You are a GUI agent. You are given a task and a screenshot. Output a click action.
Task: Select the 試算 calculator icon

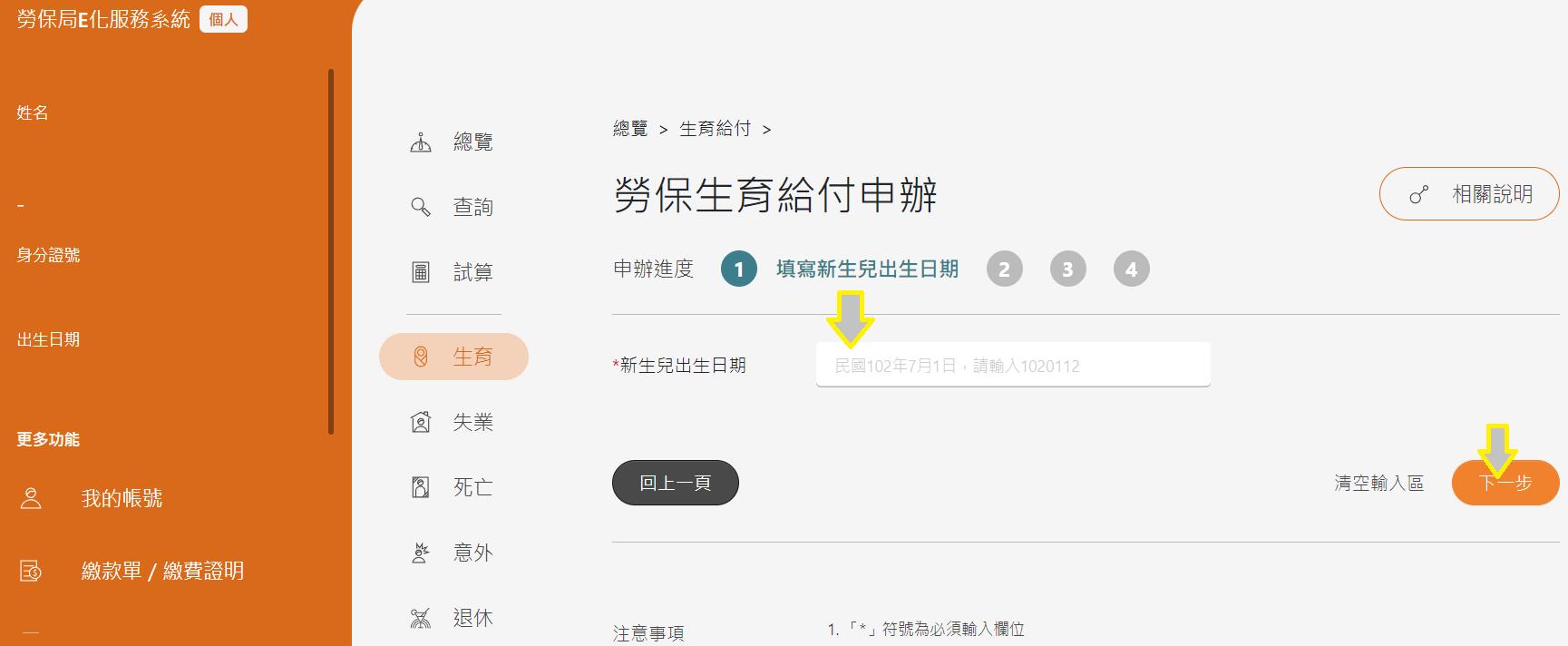421,272
